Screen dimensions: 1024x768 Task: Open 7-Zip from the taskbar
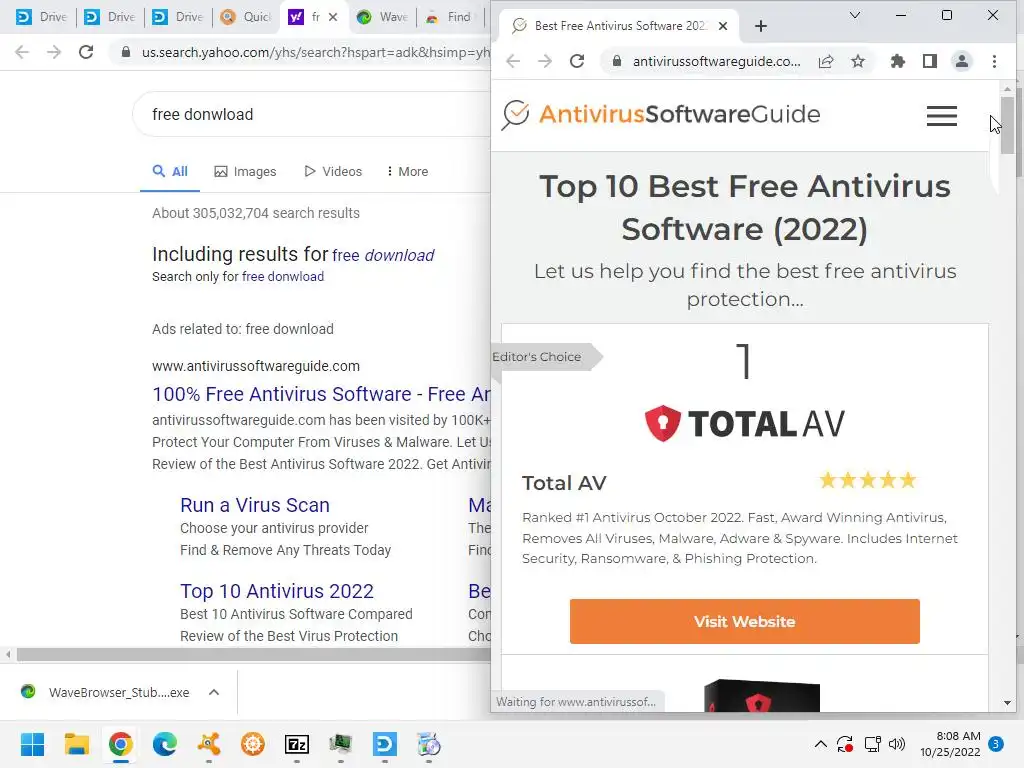tap(297, 744)
